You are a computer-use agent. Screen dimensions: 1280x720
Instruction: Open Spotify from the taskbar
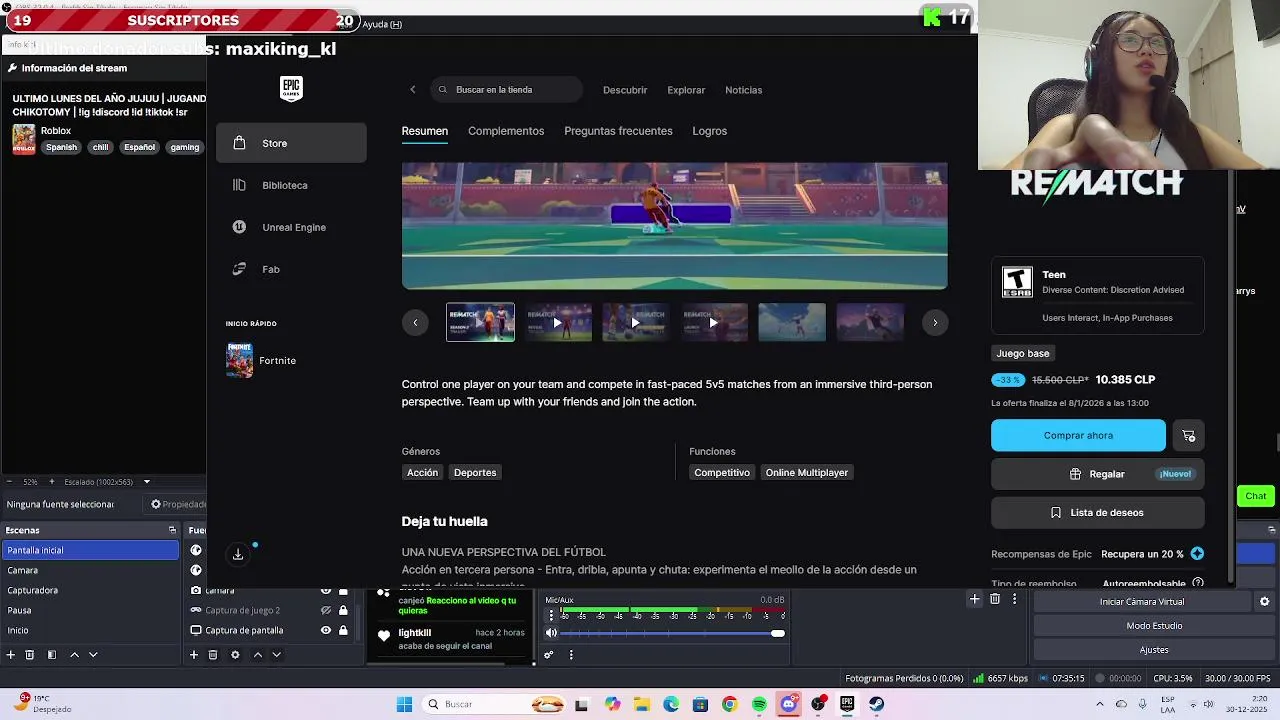[759, 704]
